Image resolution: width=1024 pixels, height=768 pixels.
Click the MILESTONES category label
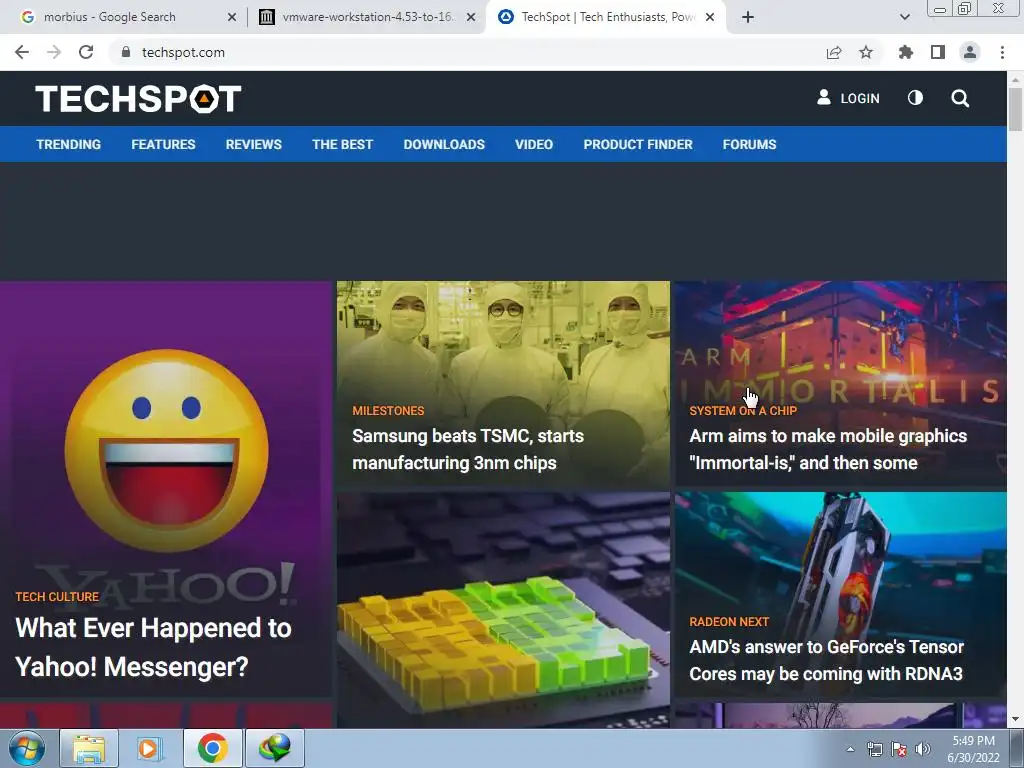(x=388, y=411)
